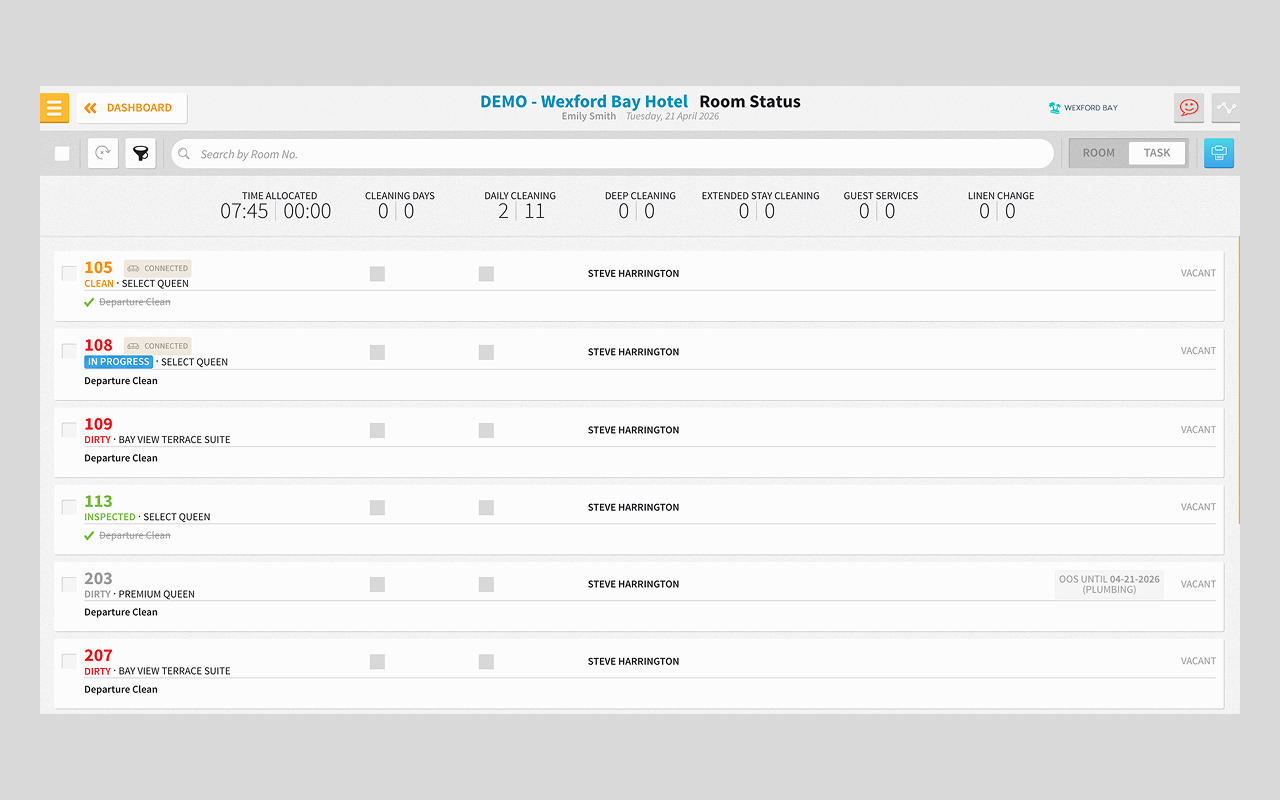
Task: Open room number 108
Action: (x=98, y=345)
